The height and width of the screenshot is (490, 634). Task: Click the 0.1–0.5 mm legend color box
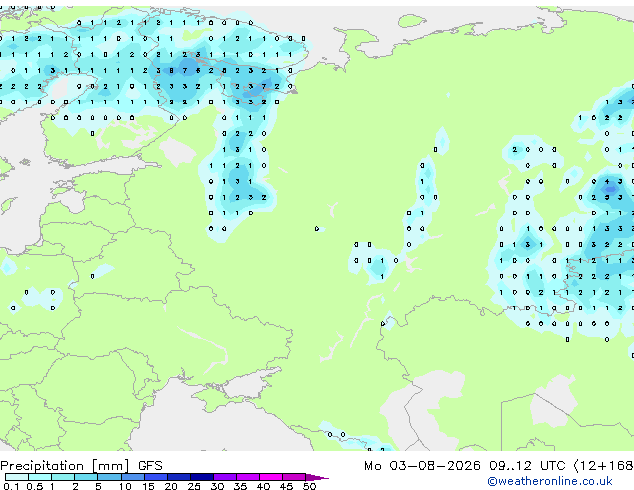17,477
